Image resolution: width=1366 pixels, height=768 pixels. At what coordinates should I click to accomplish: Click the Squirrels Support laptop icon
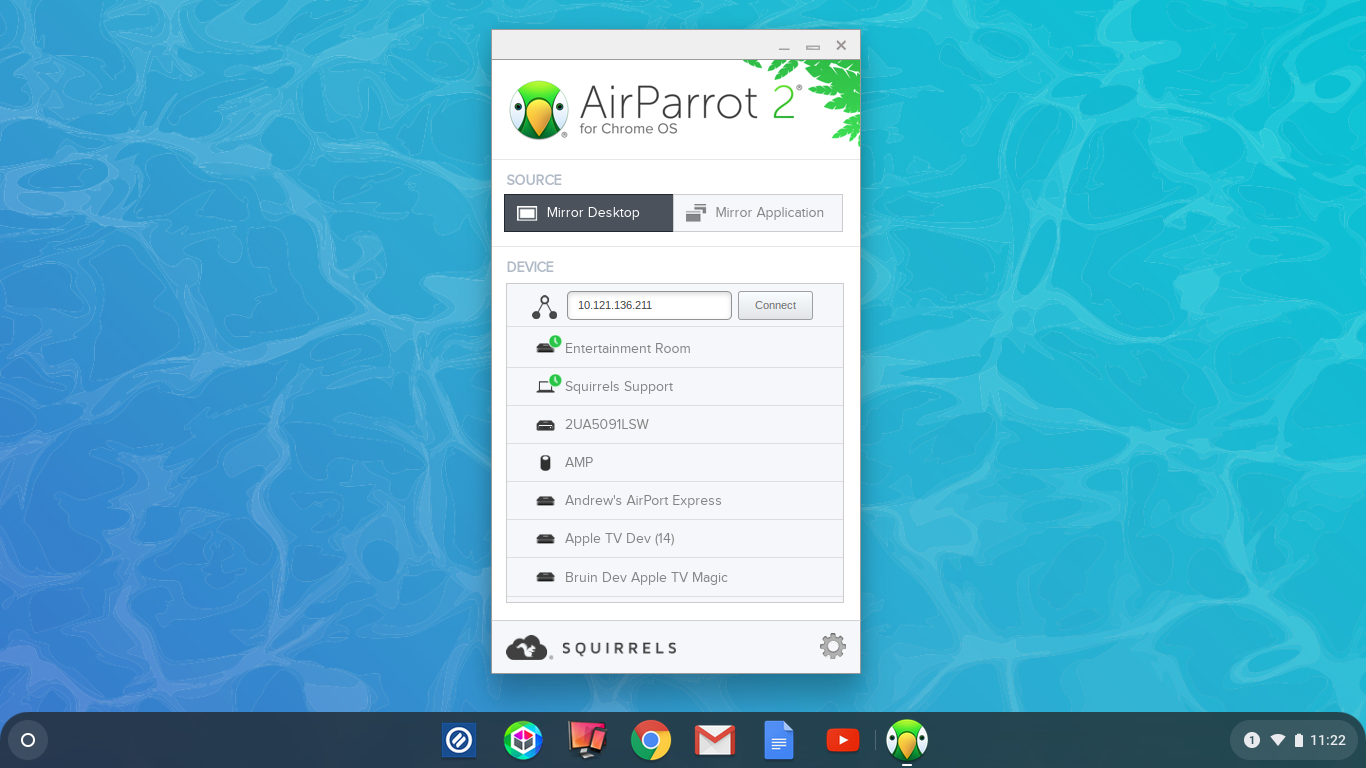pos(546,385)
